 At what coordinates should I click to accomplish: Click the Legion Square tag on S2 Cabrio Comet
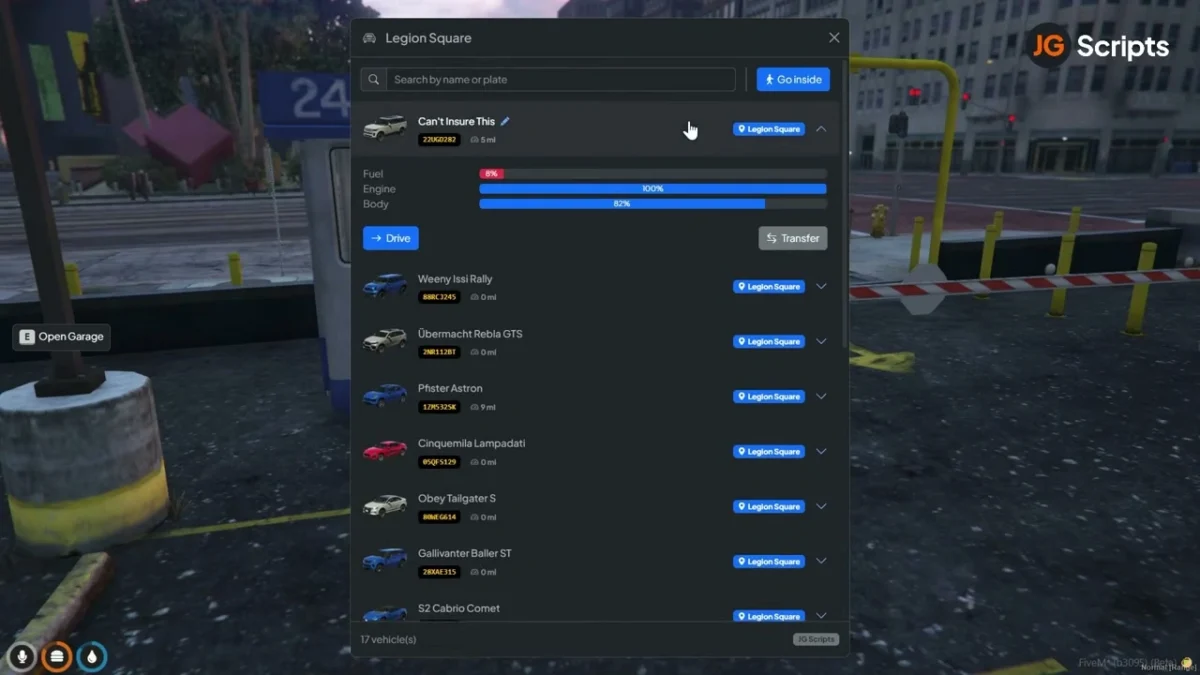click(769, 616)
